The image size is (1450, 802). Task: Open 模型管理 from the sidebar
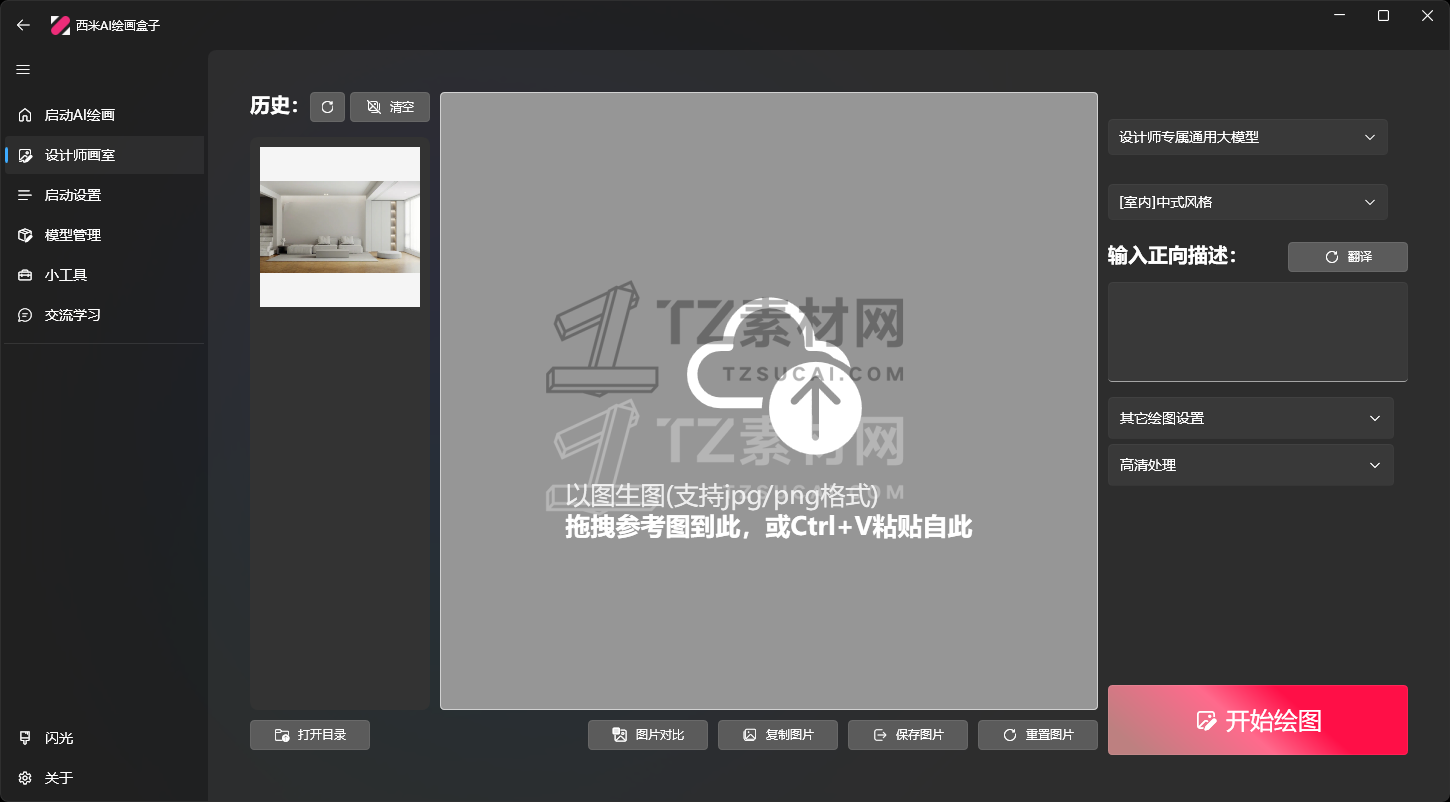point(104,235)
